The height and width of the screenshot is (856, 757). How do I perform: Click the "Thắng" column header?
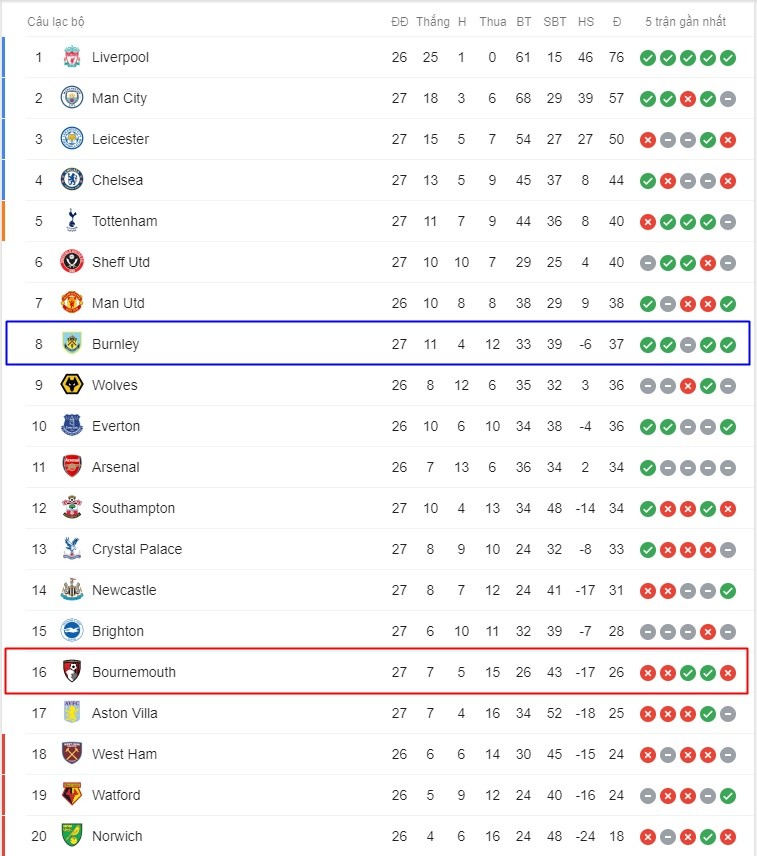pos(432,21)
